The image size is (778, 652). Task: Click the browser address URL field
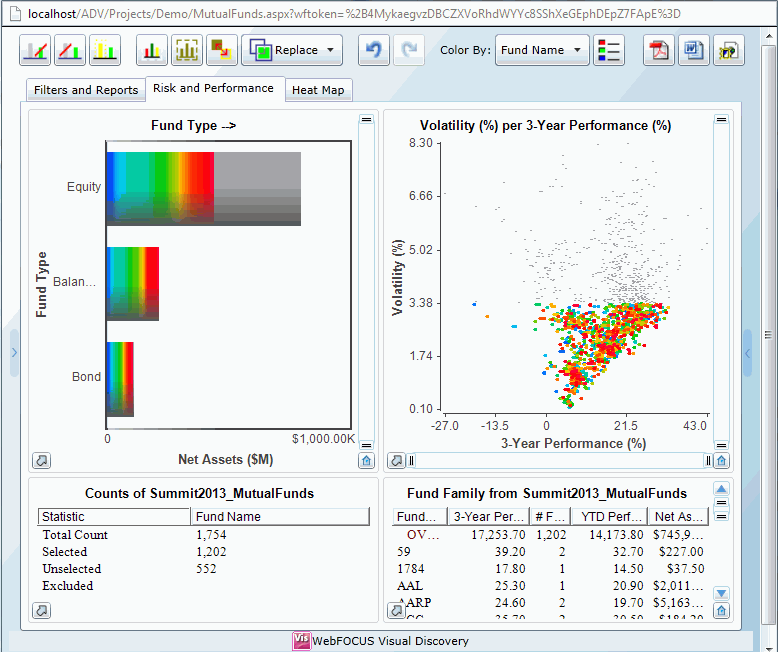click(x=354, y=14)
